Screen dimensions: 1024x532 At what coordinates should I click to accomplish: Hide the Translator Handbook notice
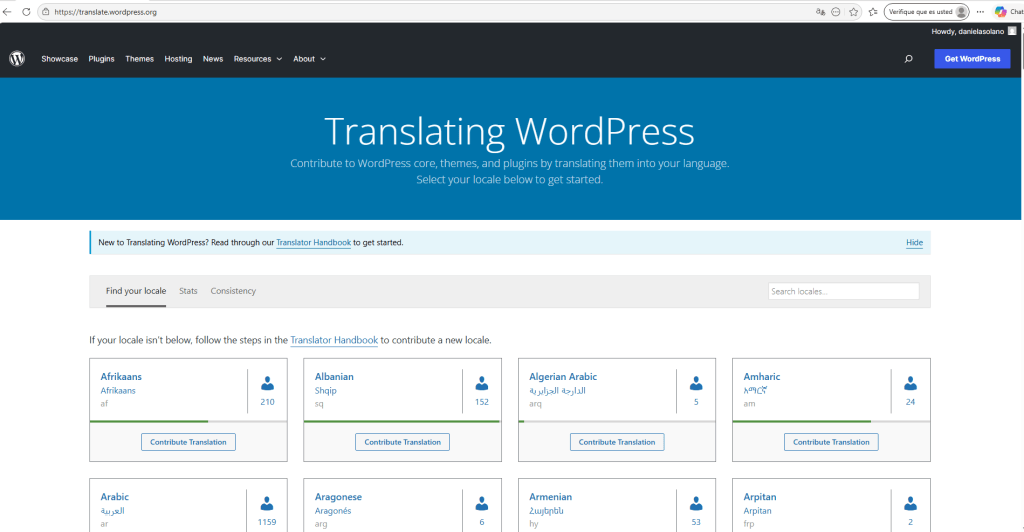click(914, 243)
